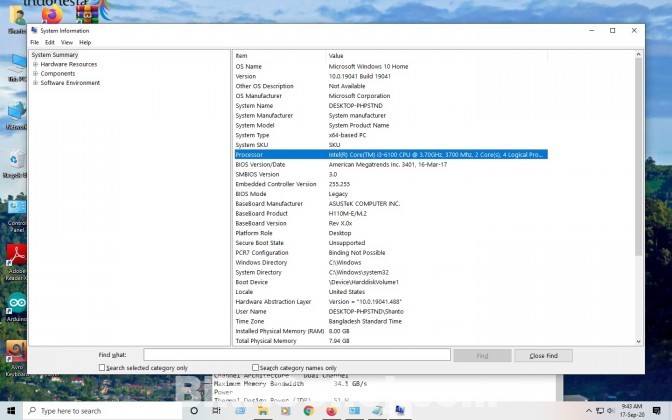Open the network tray icon

(600, 411)
